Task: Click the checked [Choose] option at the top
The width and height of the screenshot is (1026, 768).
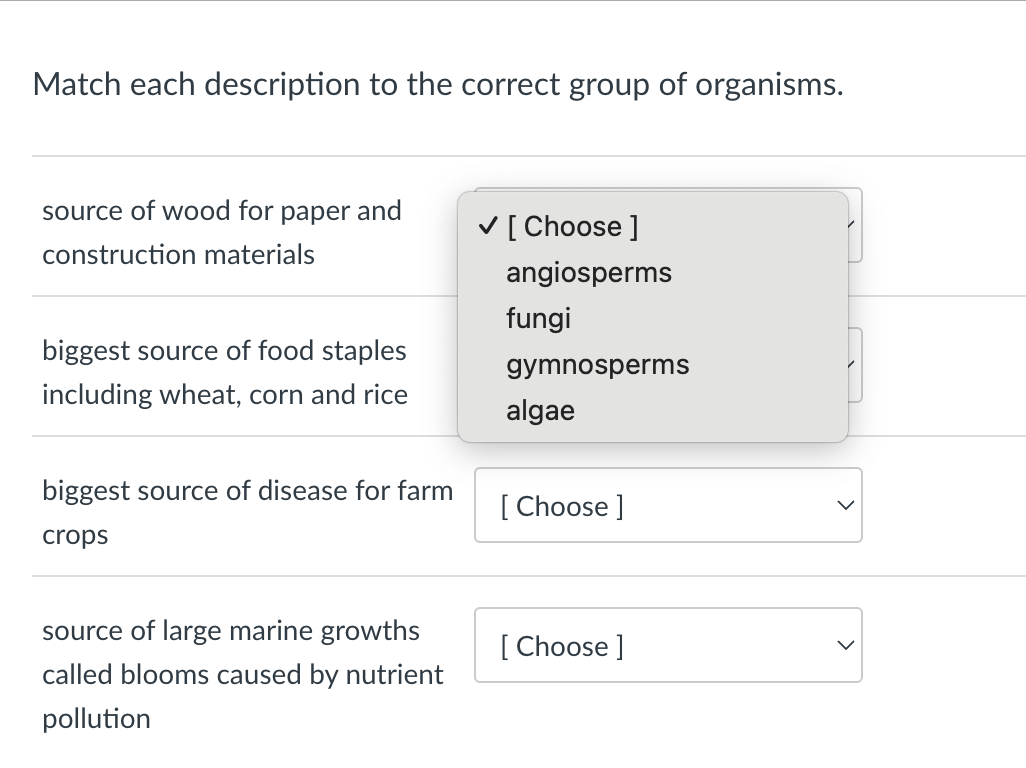Action: [x=570, y=226]
